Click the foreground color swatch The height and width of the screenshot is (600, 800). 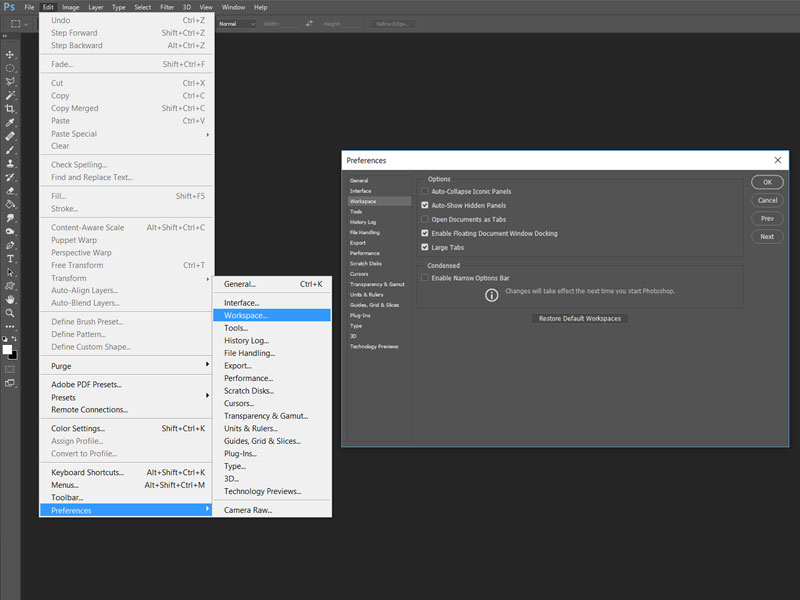pos(7,349)
